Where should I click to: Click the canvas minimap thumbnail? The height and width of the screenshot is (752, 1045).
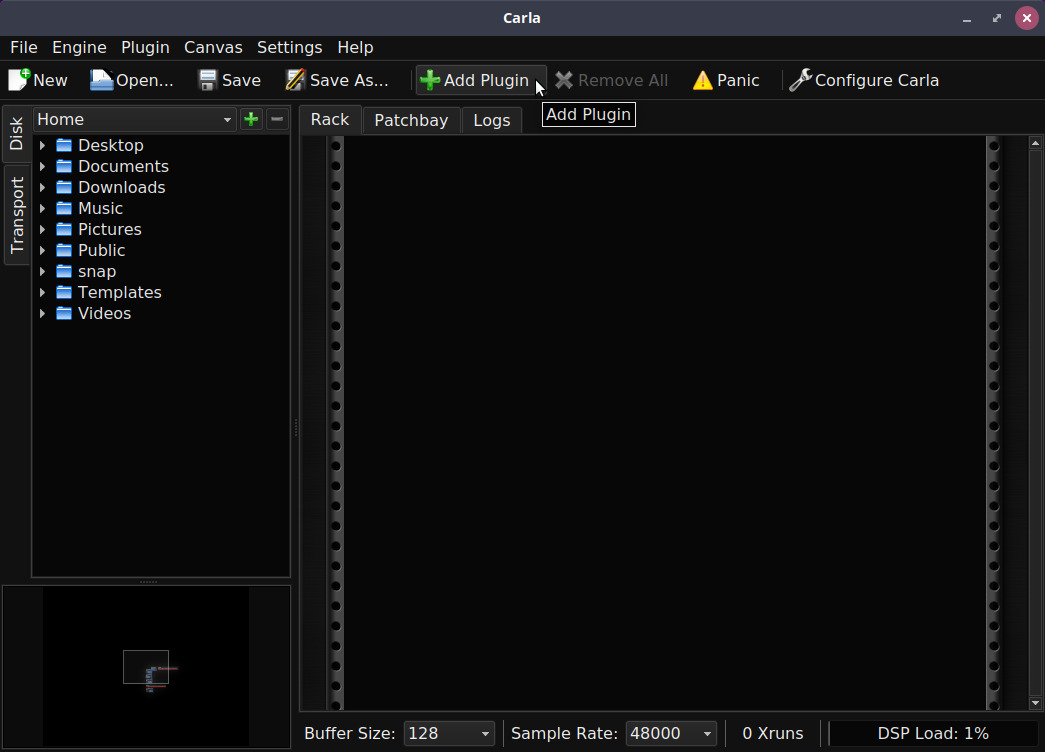tap(146, 667)
